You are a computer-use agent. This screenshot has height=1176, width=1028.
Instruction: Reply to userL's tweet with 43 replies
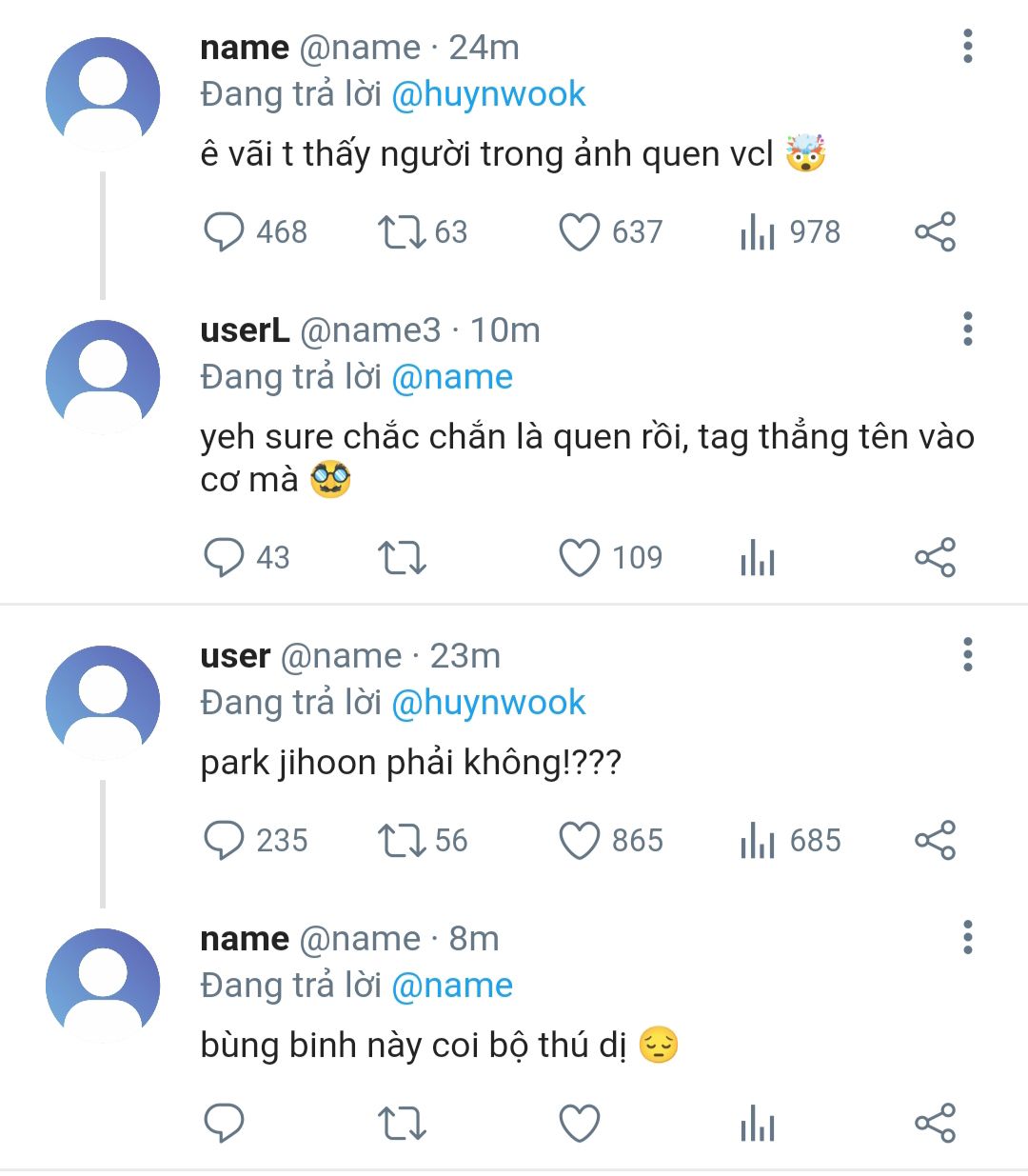click(225, 558)
